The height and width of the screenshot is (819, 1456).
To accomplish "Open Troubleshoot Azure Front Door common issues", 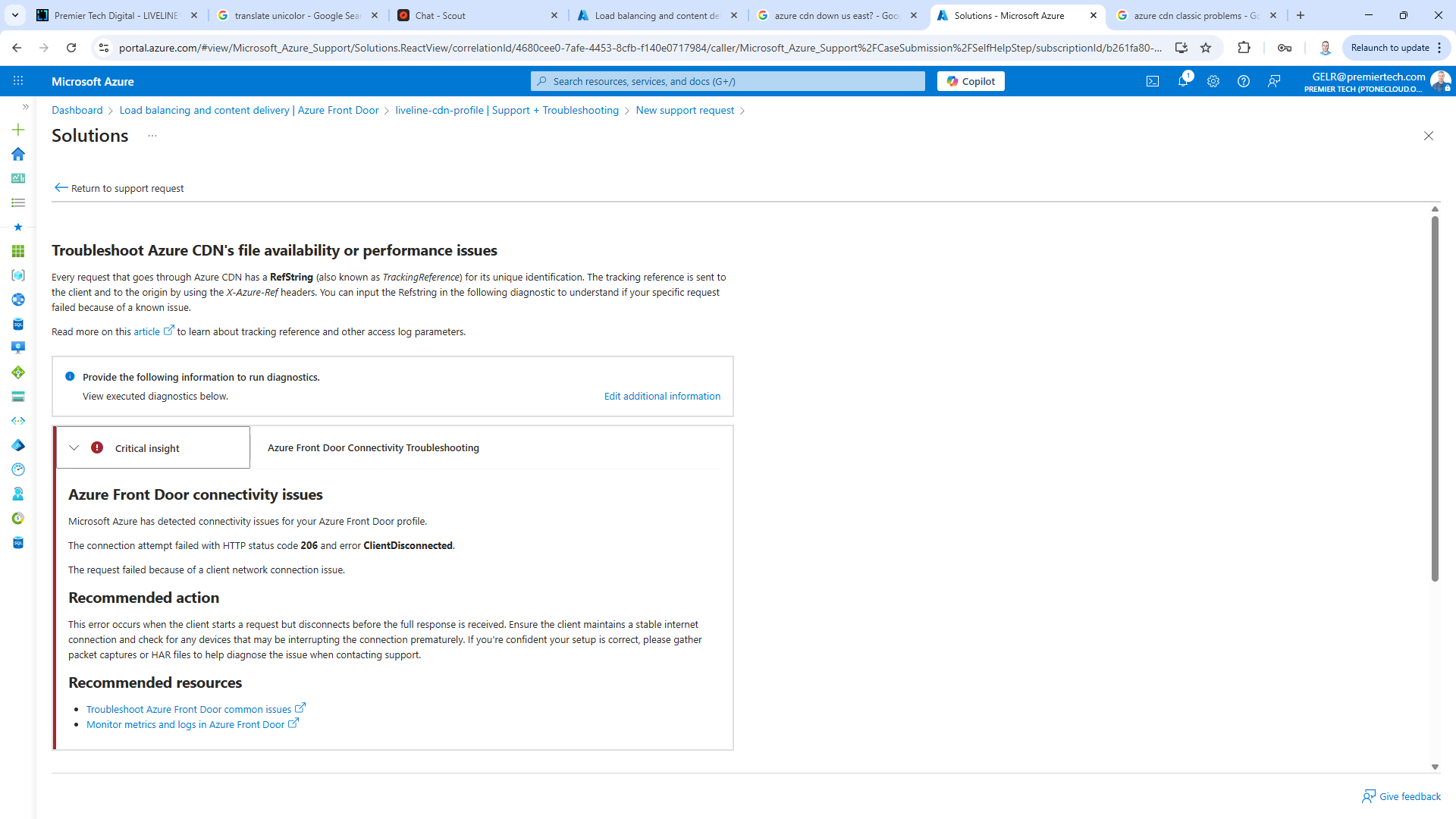I will 189,709.
